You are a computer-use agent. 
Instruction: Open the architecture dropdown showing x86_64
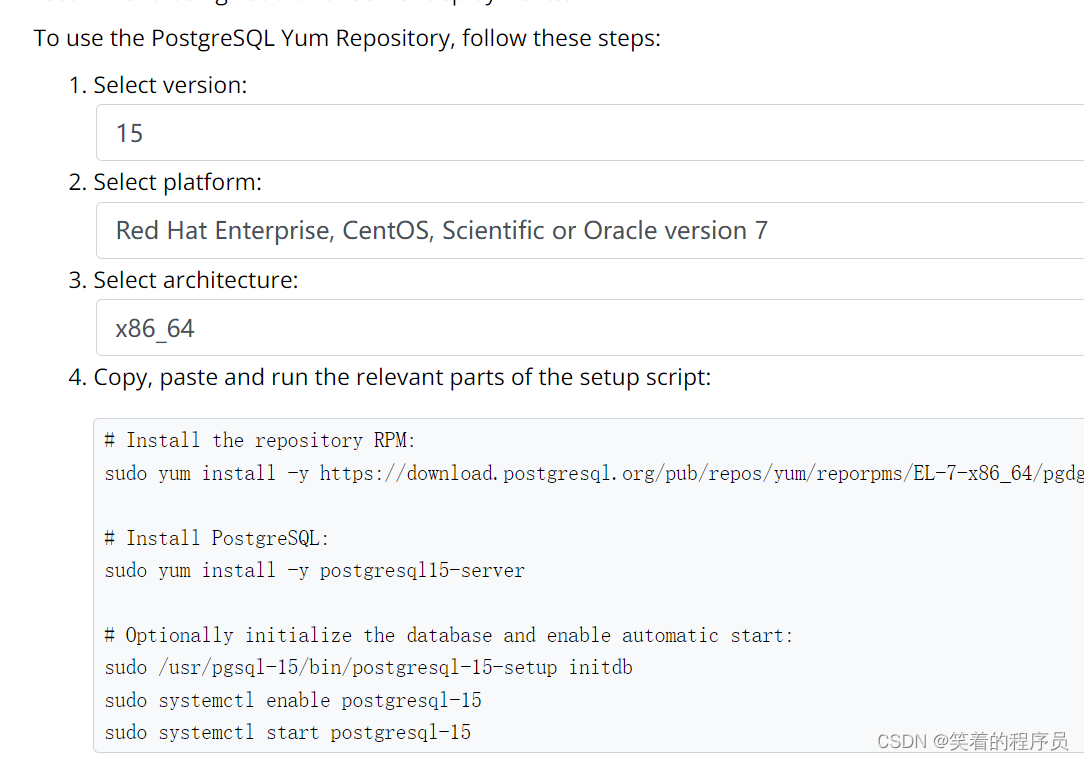click(x=590, y=328)
